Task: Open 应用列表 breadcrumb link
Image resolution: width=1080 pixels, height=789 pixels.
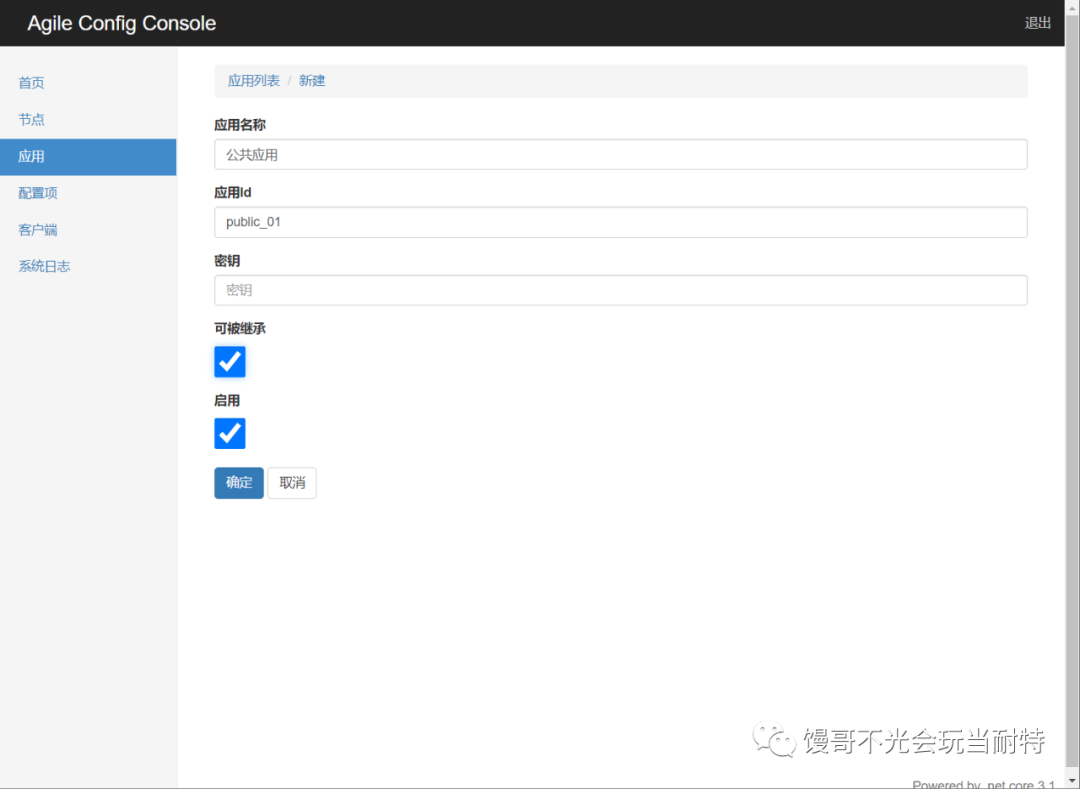Action: click(x=253, y=81)
